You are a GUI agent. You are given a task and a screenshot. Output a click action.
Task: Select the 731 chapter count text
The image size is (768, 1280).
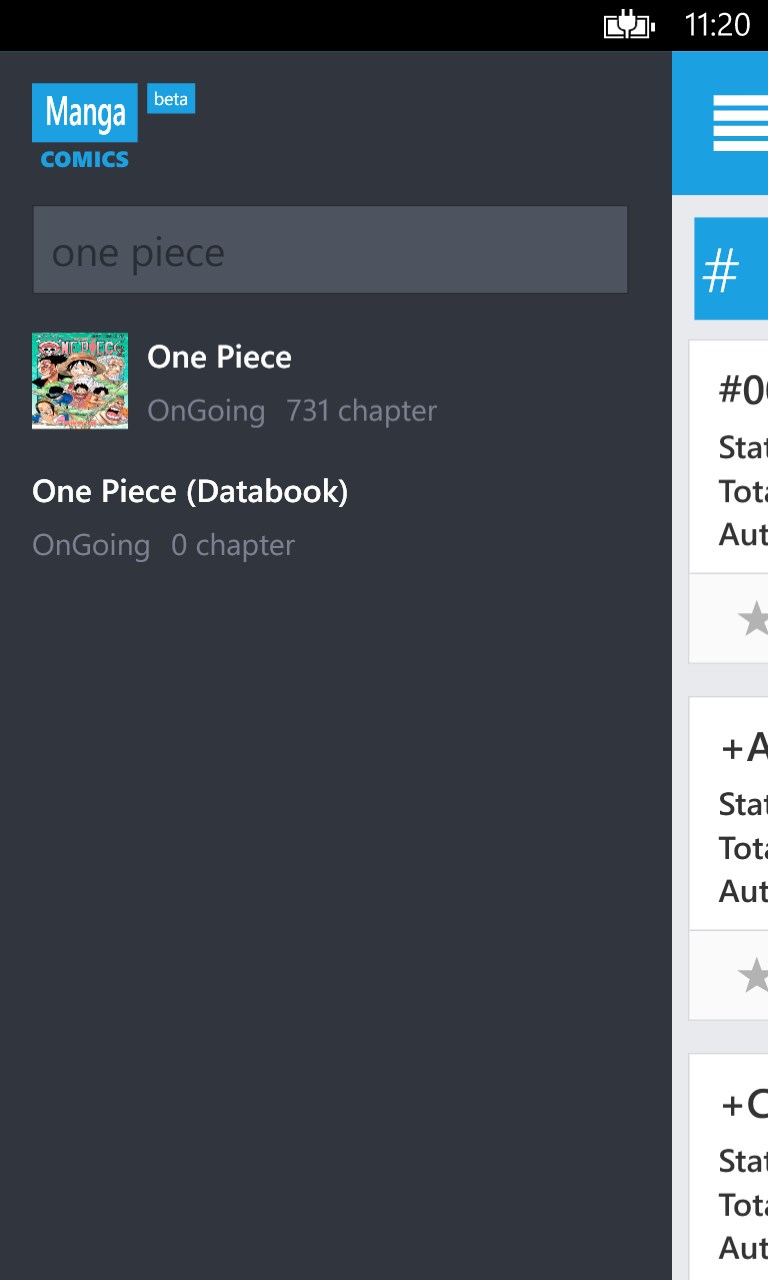point(362,411)
